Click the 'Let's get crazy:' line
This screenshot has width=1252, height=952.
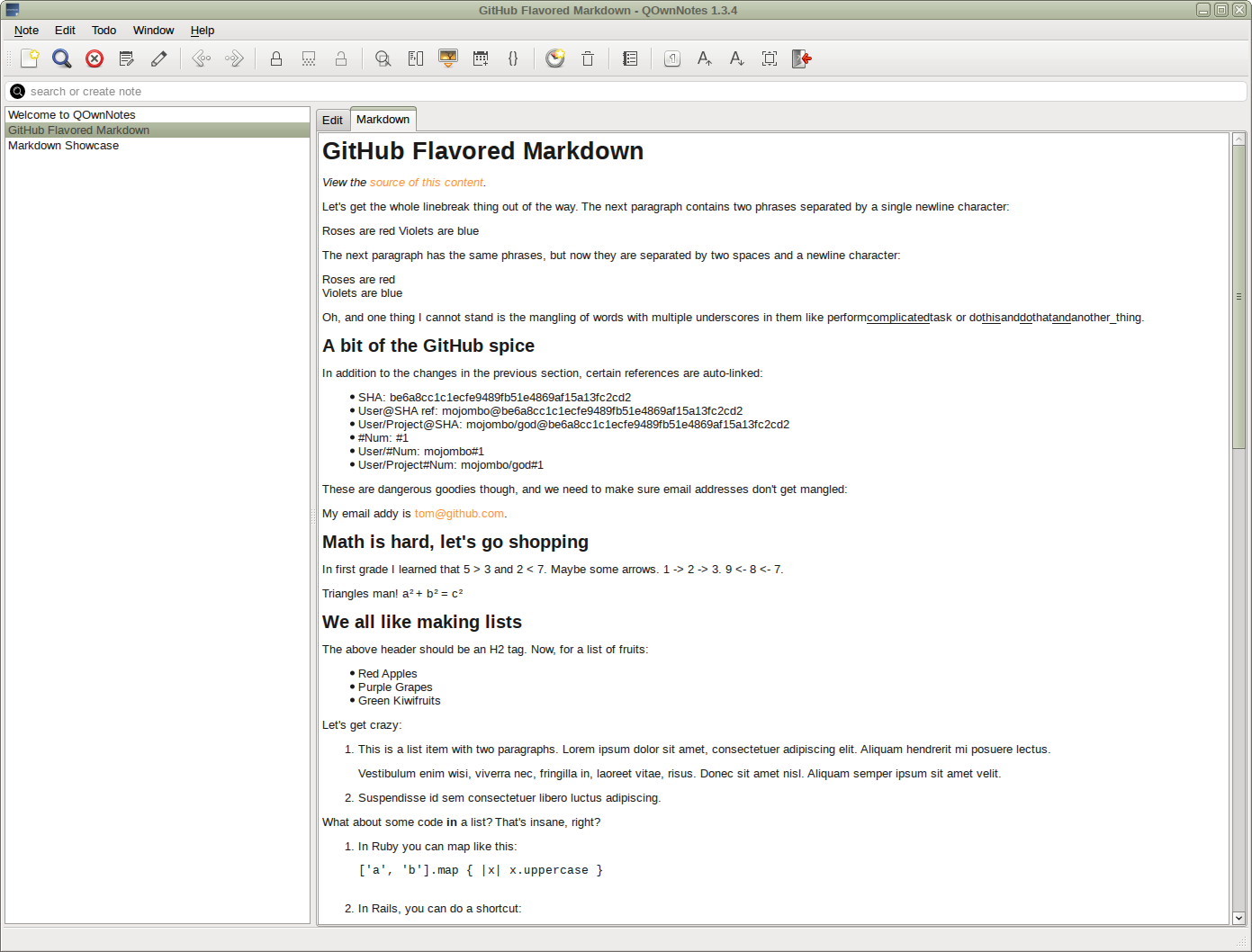[362, 725]
